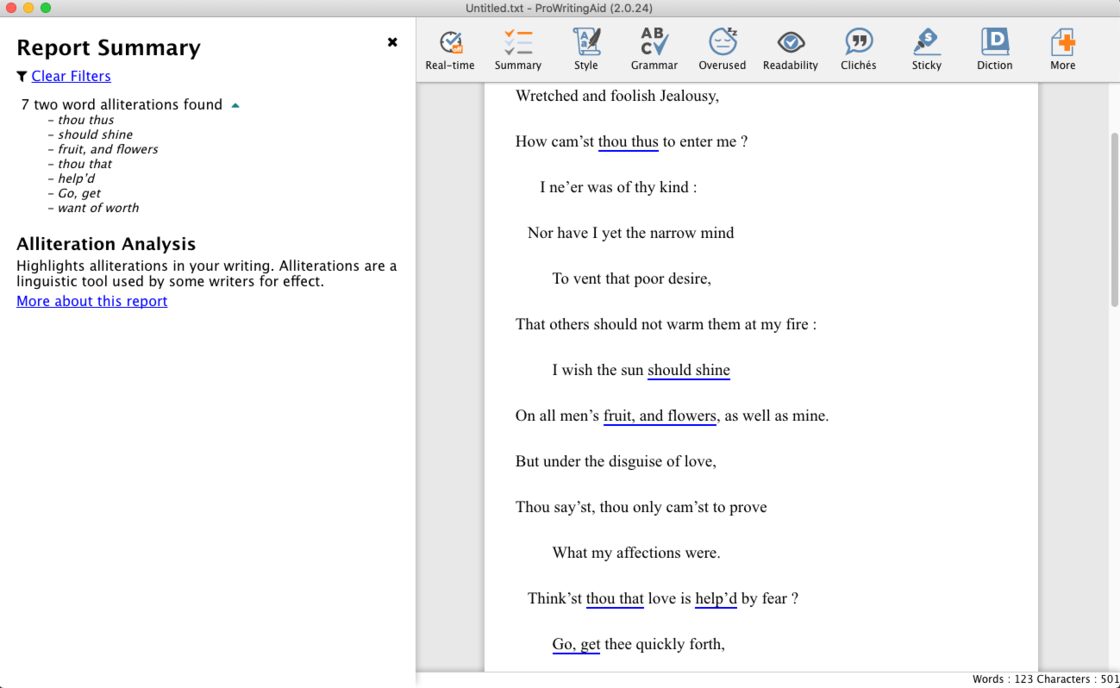Click the Clear Filters link
This screenshot has width=1120, height=688.
pos(71,76)
